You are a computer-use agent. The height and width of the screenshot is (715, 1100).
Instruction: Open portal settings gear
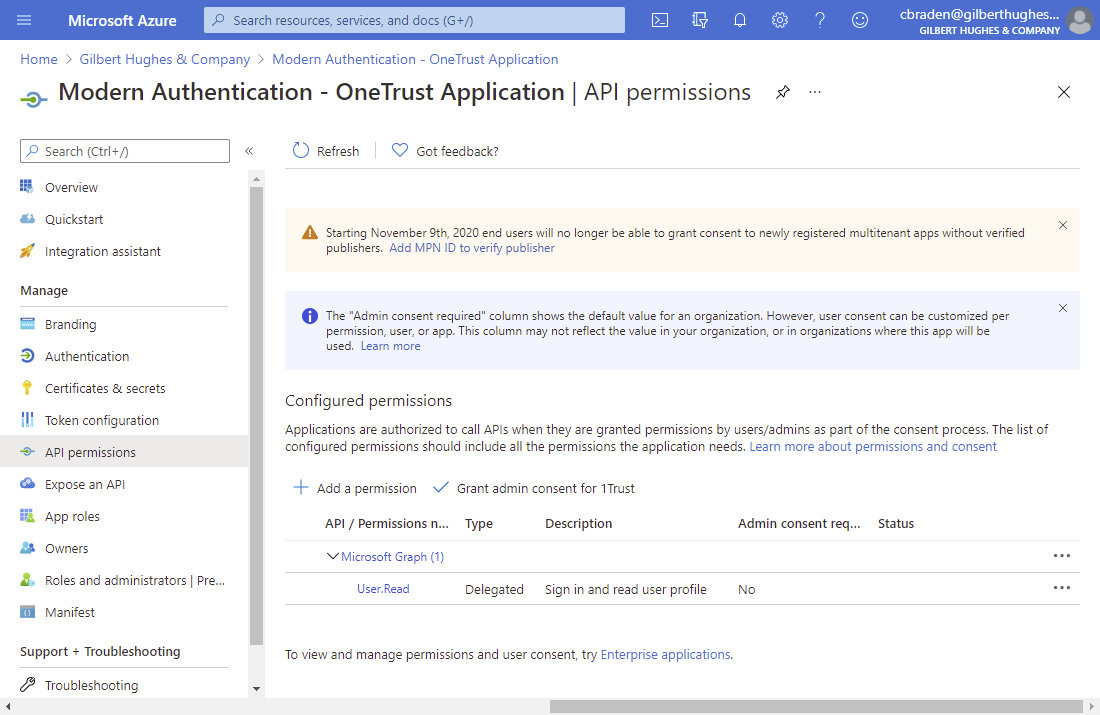(779, 20)
